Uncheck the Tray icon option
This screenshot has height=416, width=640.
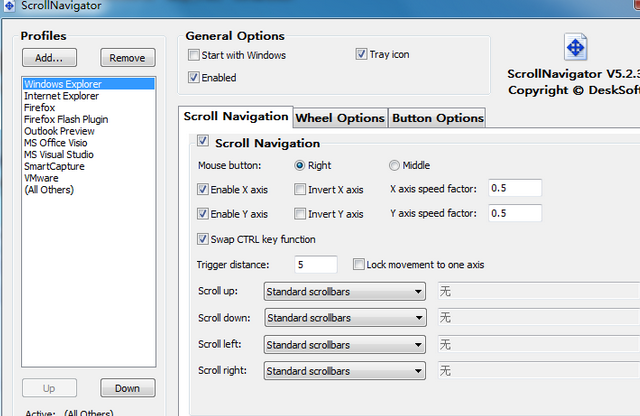click(361, 54)
